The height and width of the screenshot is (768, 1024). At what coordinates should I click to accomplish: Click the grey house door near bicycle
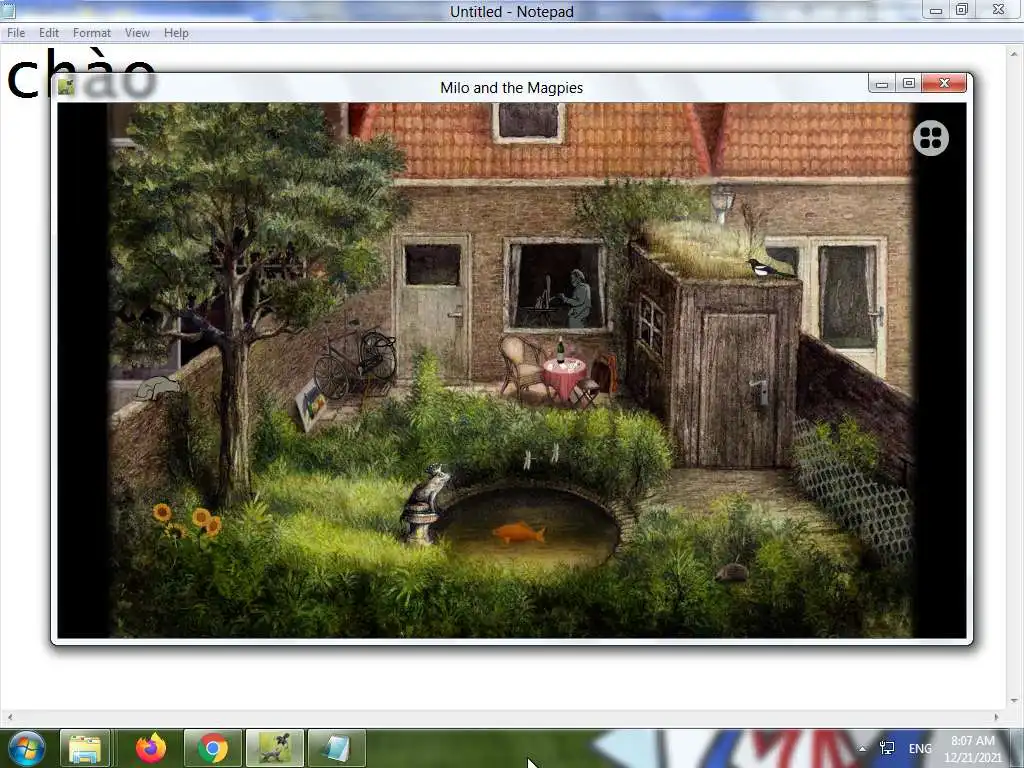432,310
